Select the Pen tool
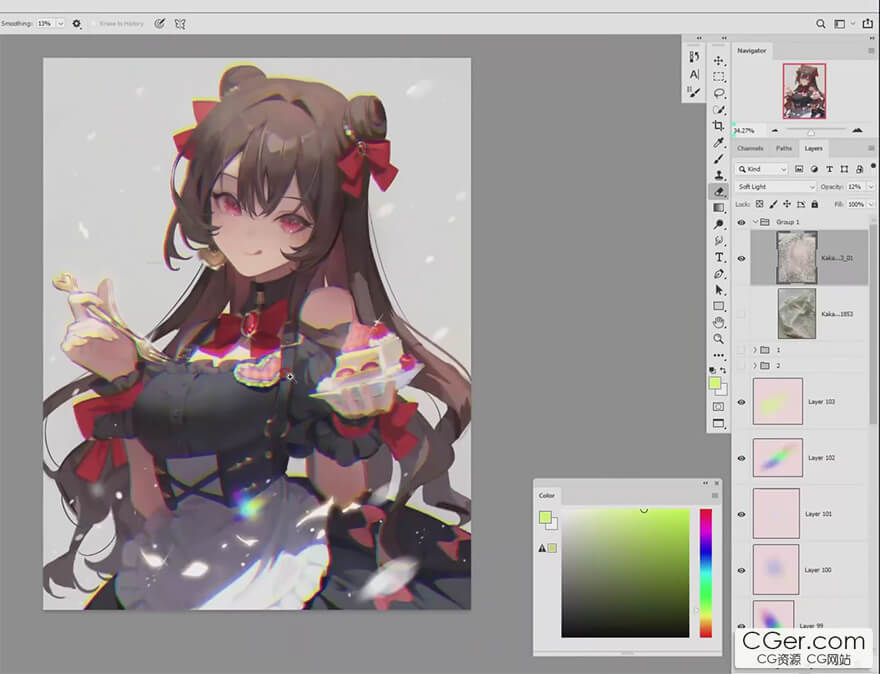Screen dimensions: 880x674 (718, 274)
